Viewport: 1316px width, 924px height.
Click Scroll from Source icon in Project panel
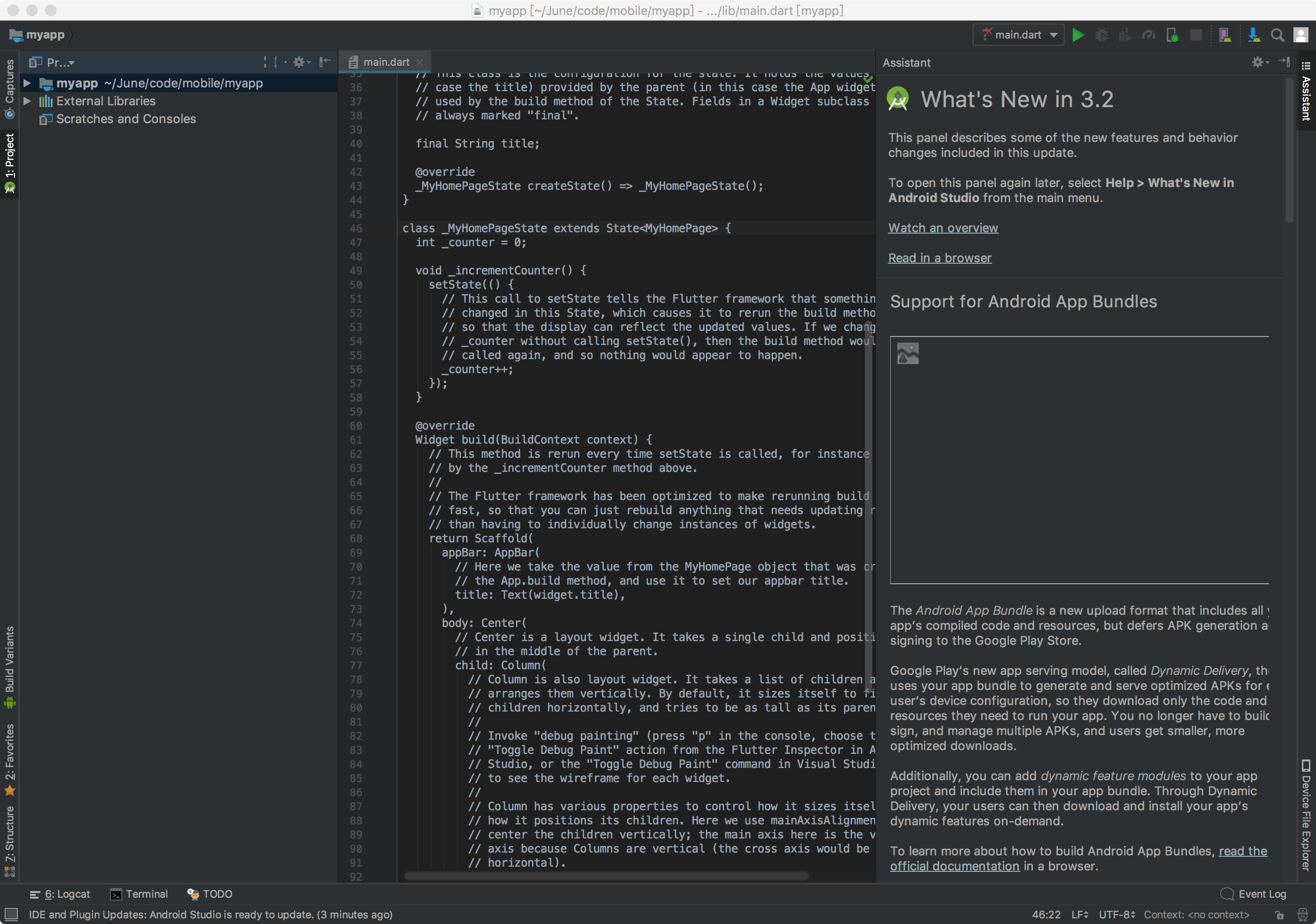coord(265,62)
